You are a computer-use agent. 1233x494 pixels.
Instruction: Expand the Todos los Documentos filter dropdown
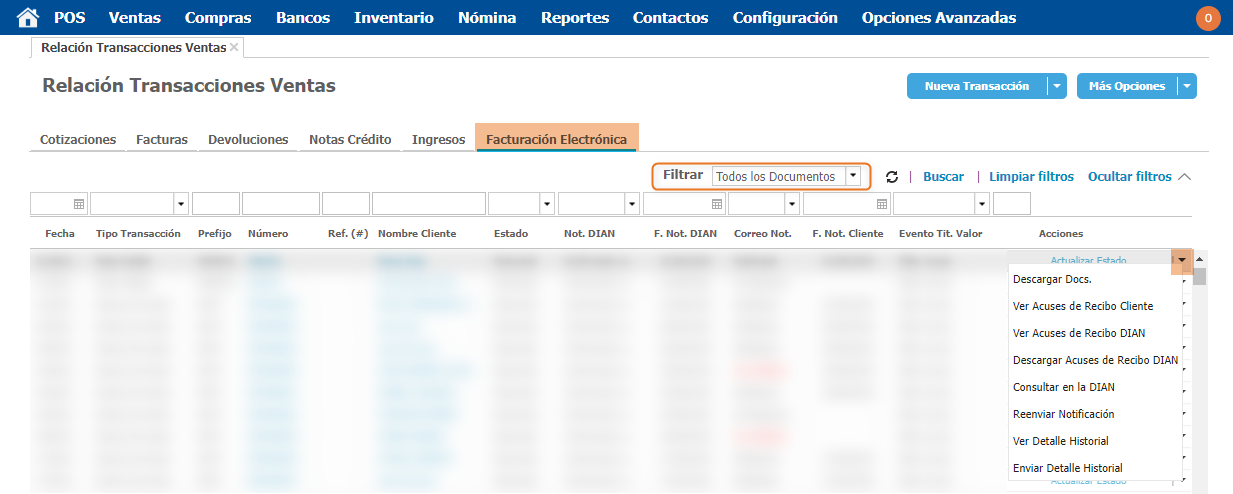click(852, 176)
